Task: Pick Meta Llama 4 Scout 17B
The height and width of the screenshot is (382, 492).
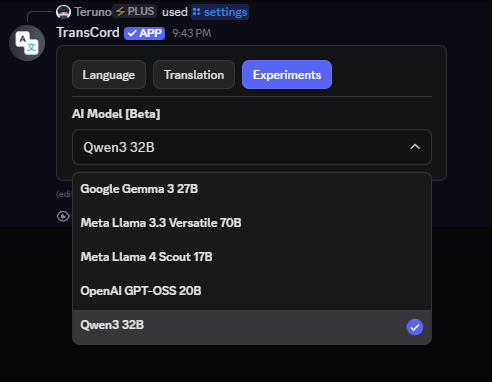Action: (x=252, y=257)
